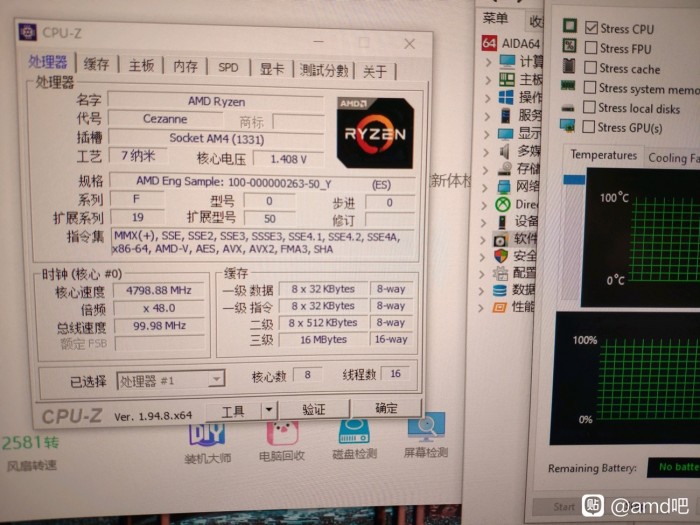Open the 屏幕检测 screen test icon

click(426, 427)
